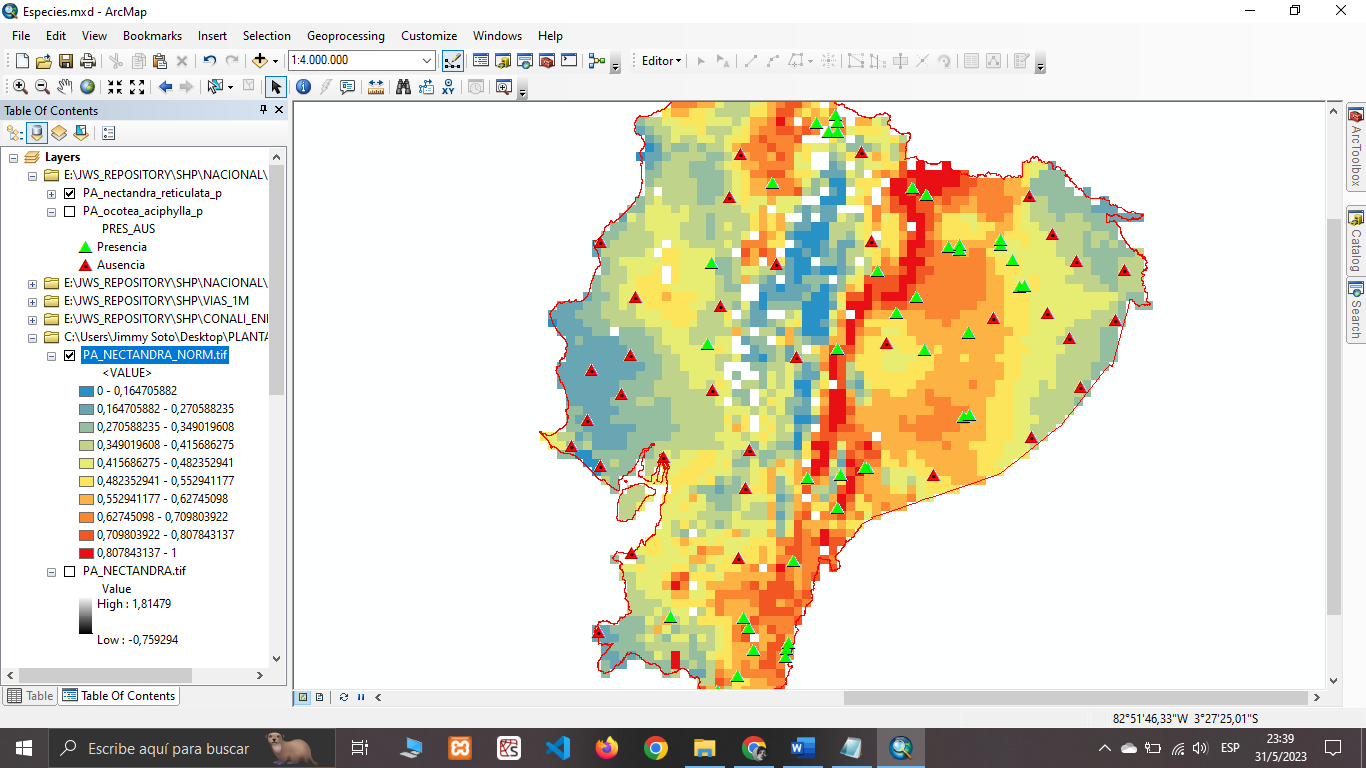1366x768 pixels.
Task: Click the Fixed Zoom Out icon
Action: pyautogui.click(x=137, y=87)
